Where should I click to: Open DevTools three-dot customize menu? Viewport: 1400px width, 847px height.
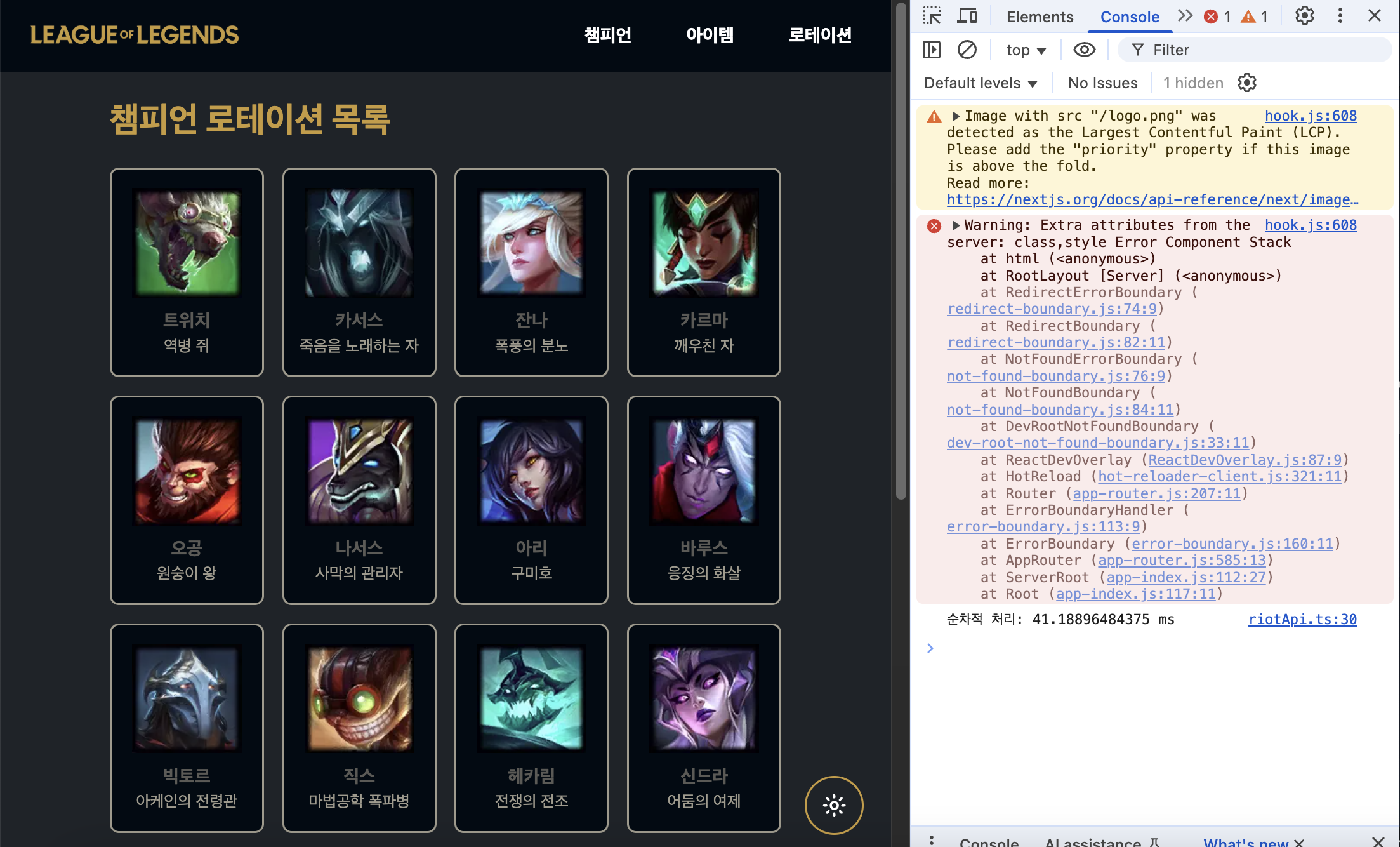tap(1340, 16)
